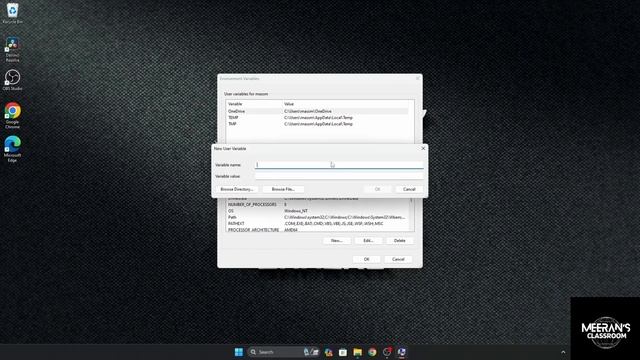Open the DaVinci Resolve desktop shortcut

[x=12, y=49]
